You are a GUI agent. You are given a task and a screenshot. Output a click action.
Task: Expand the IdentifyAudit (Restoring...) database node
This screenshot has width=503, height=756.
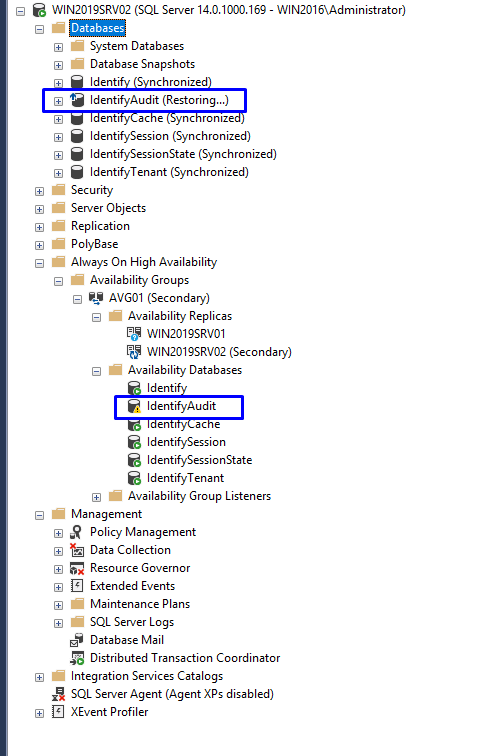(x=58, y=101)
